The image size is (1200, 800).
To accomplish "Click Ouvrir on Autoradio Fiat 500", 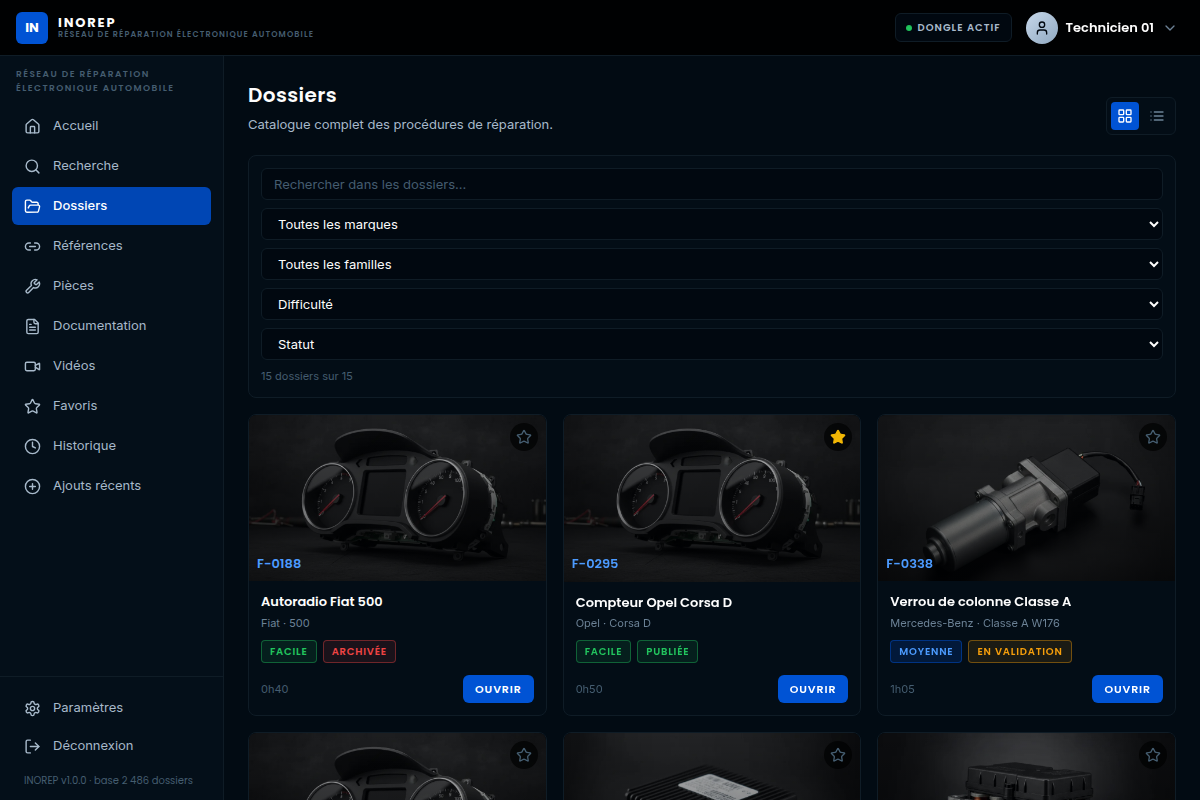I will click(x=498, y=689).
